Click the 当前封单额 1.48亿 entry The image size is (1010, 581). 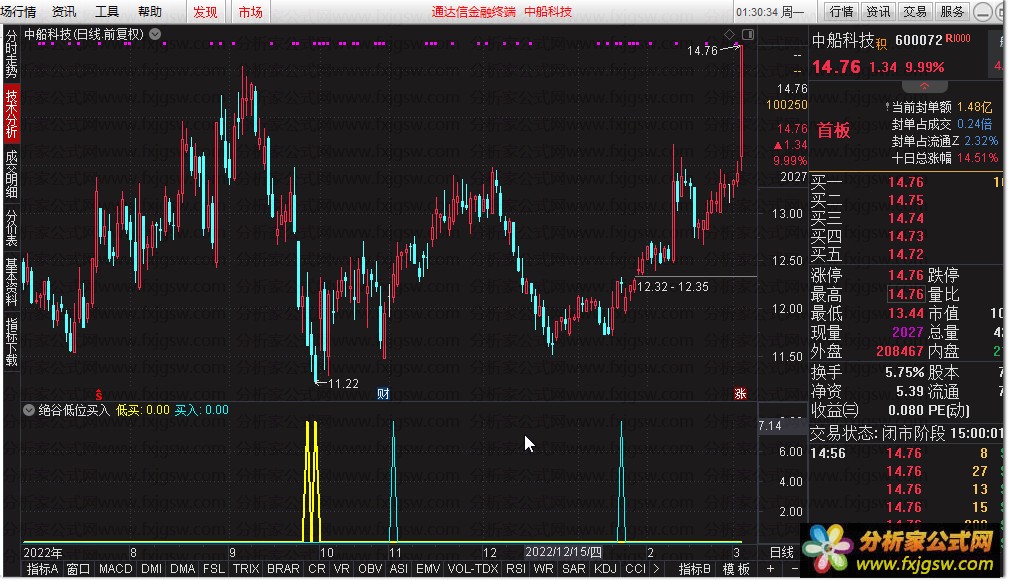941,107
